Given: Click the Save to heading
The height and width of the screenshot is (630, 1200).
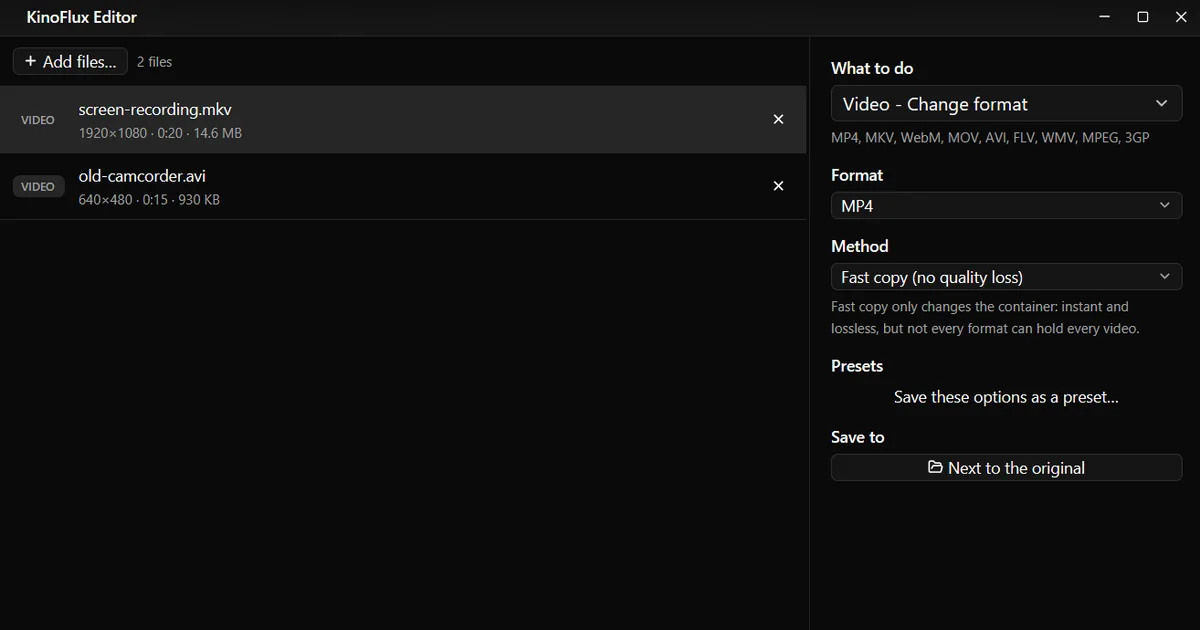Looking at the screenshot, I should point(858,437).
